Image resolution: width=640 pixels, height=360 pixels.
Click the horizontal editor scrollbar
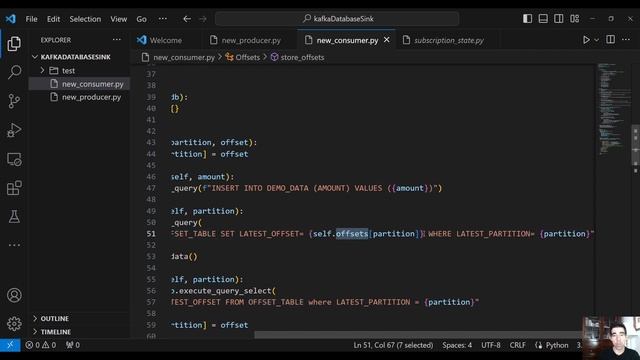point(418,335)
